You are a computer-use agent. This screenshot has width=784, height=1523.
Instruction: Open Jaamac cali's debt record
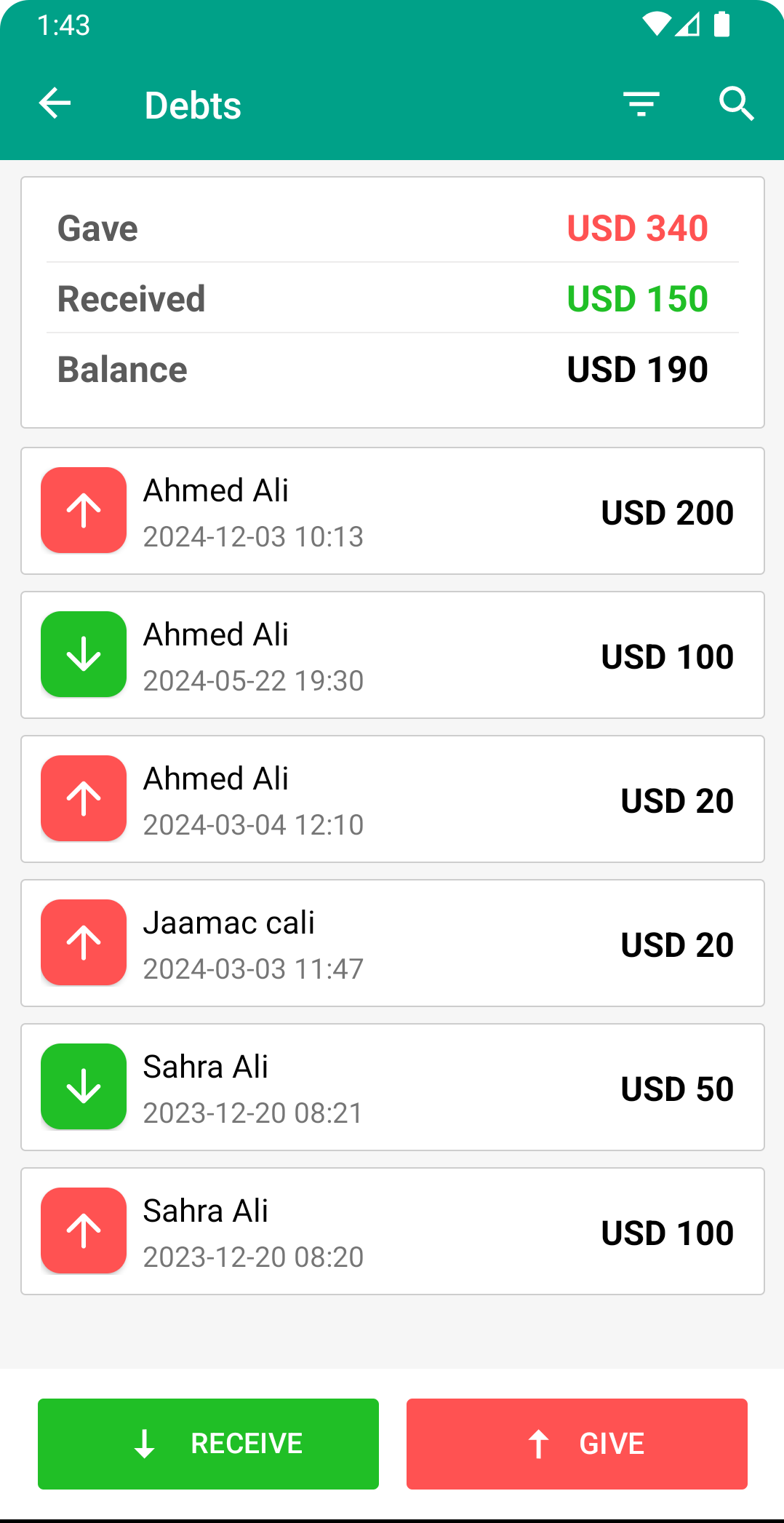pyautogui.click(x=393, y=943)
